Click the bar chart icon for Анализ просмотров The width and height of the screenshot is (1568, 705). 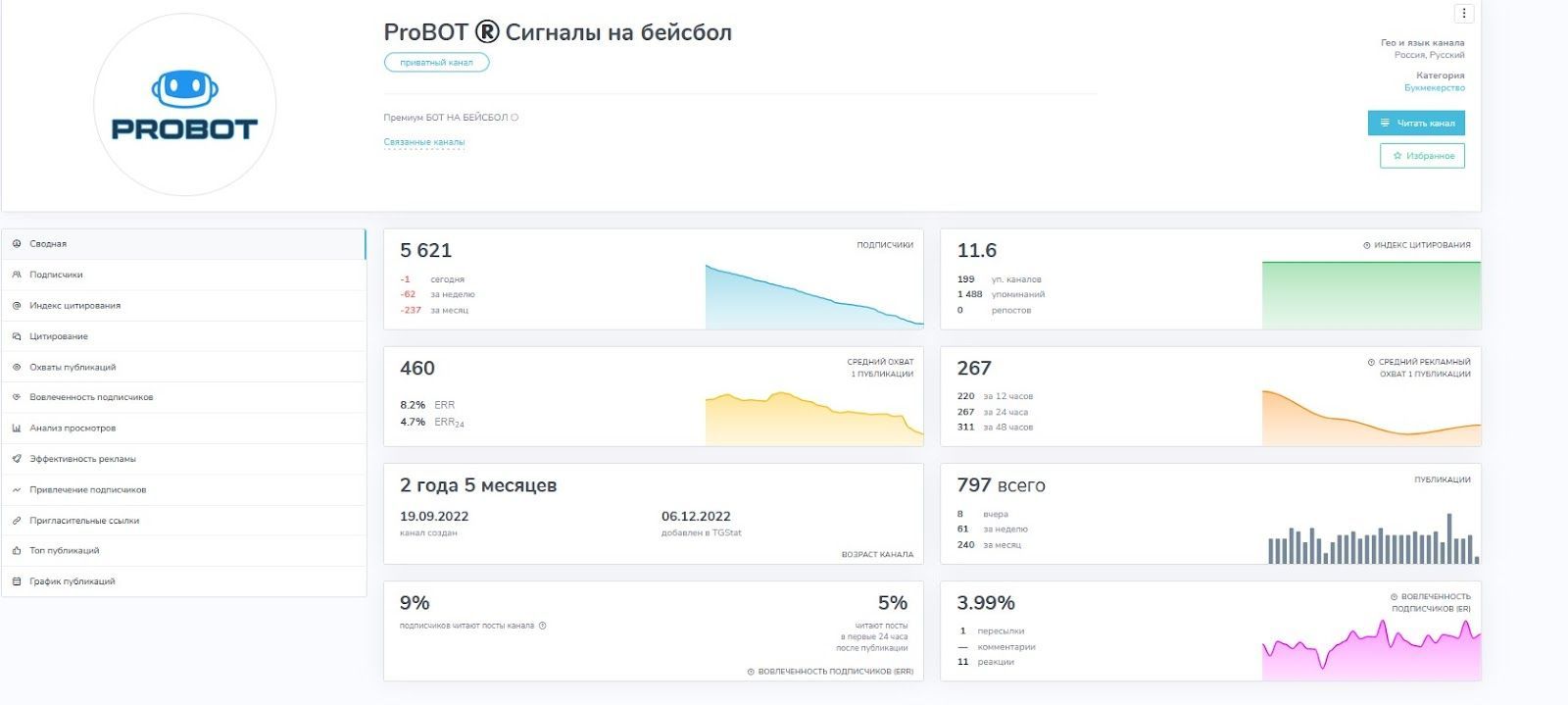click(x=17, y=428)
